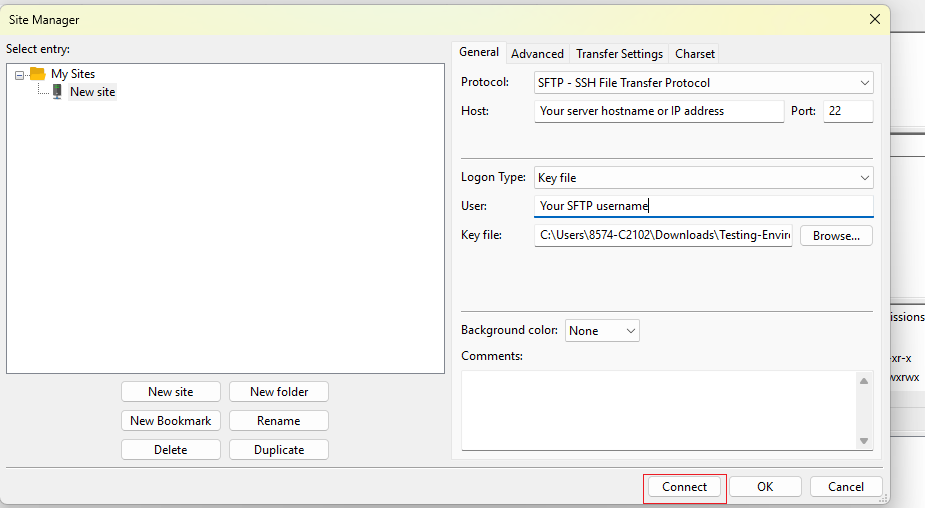
Task: Click into the Port field
Action: 848,111
